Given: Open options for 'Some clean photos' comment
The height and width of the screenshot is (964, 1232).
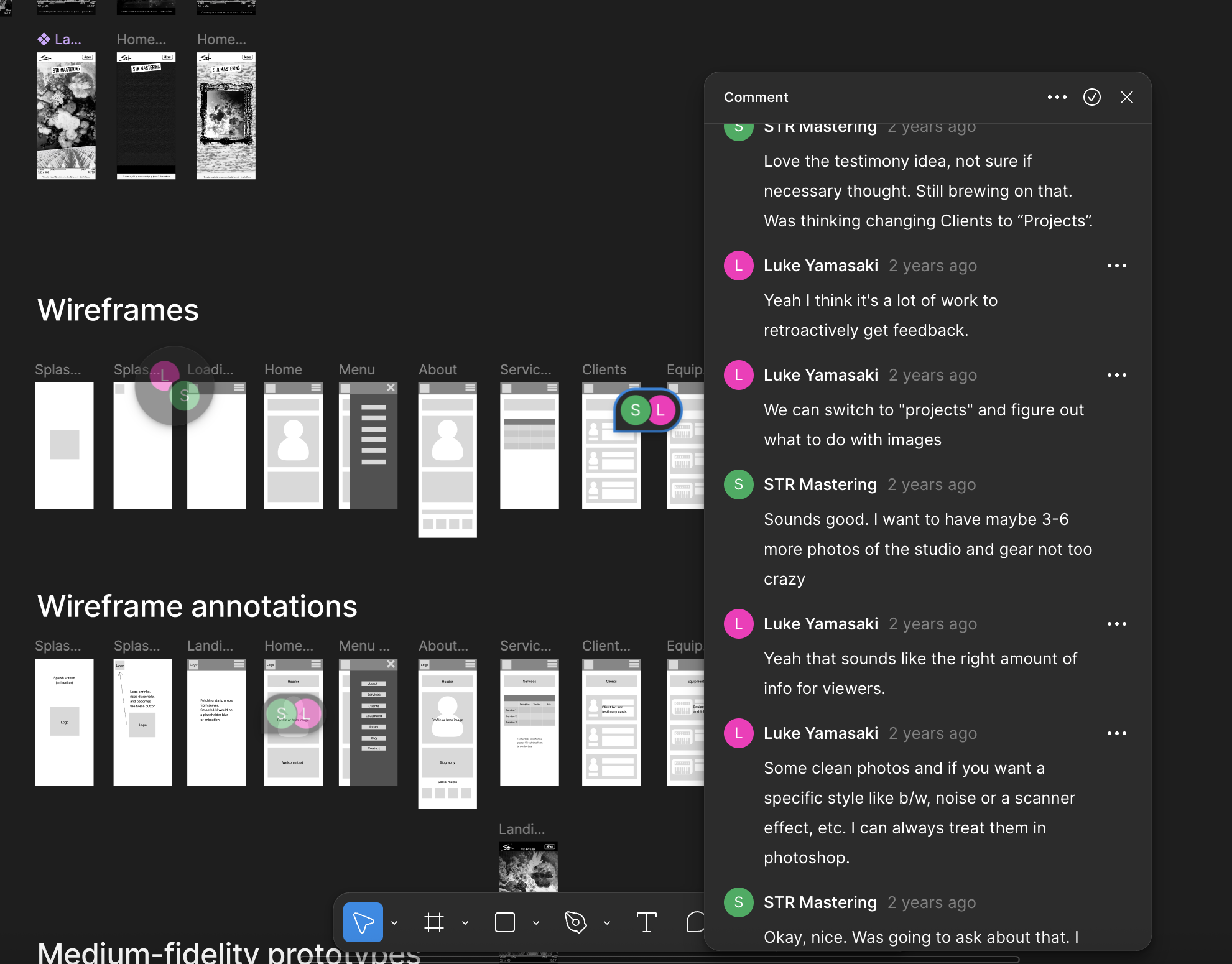Looking at the screenshot, I should tap(1116, 733).
